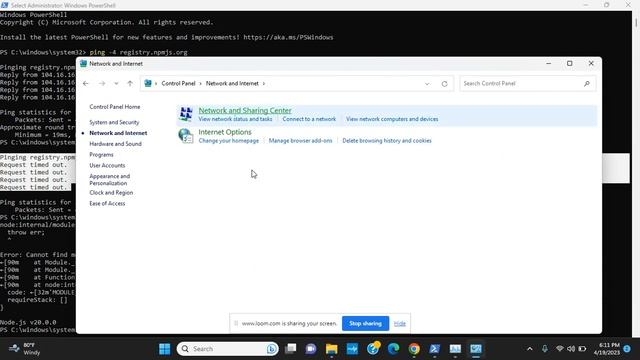Minimize the Network and Internet window

coord(549,64)
